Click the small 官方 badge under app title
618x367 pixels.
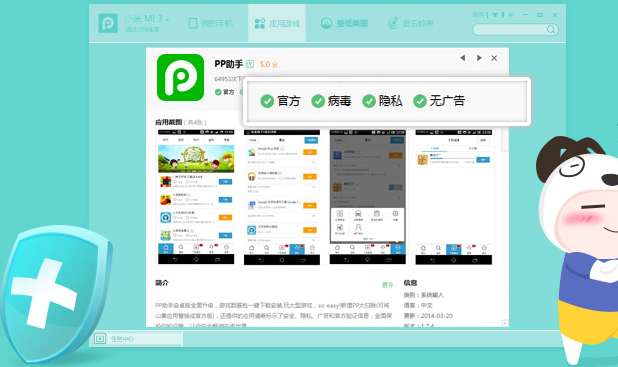tap(225, 92)
